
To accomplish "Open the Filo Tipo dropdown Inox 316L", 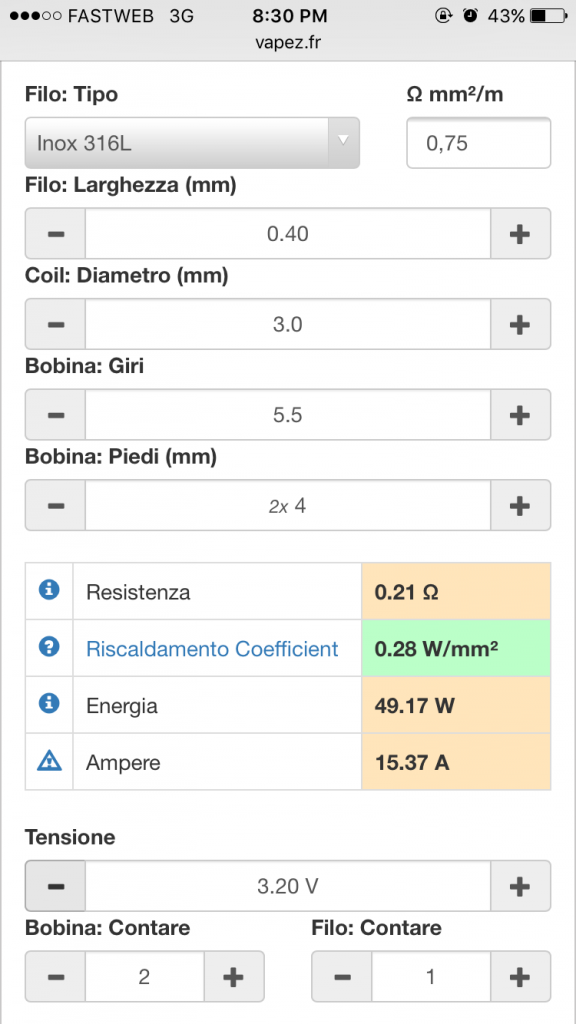I will (x=192, y=143).
